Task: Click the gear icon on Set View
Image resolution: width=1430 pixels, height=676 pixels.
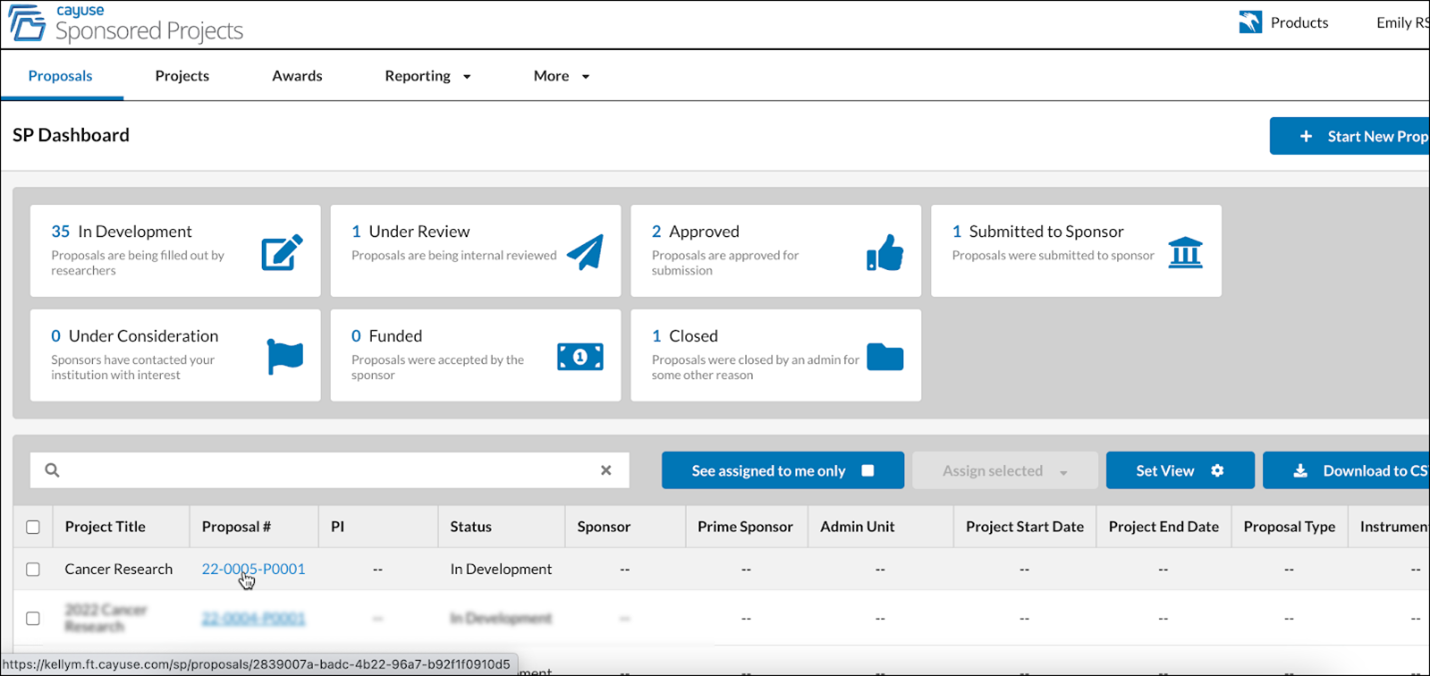Action: pos(1217,470)
